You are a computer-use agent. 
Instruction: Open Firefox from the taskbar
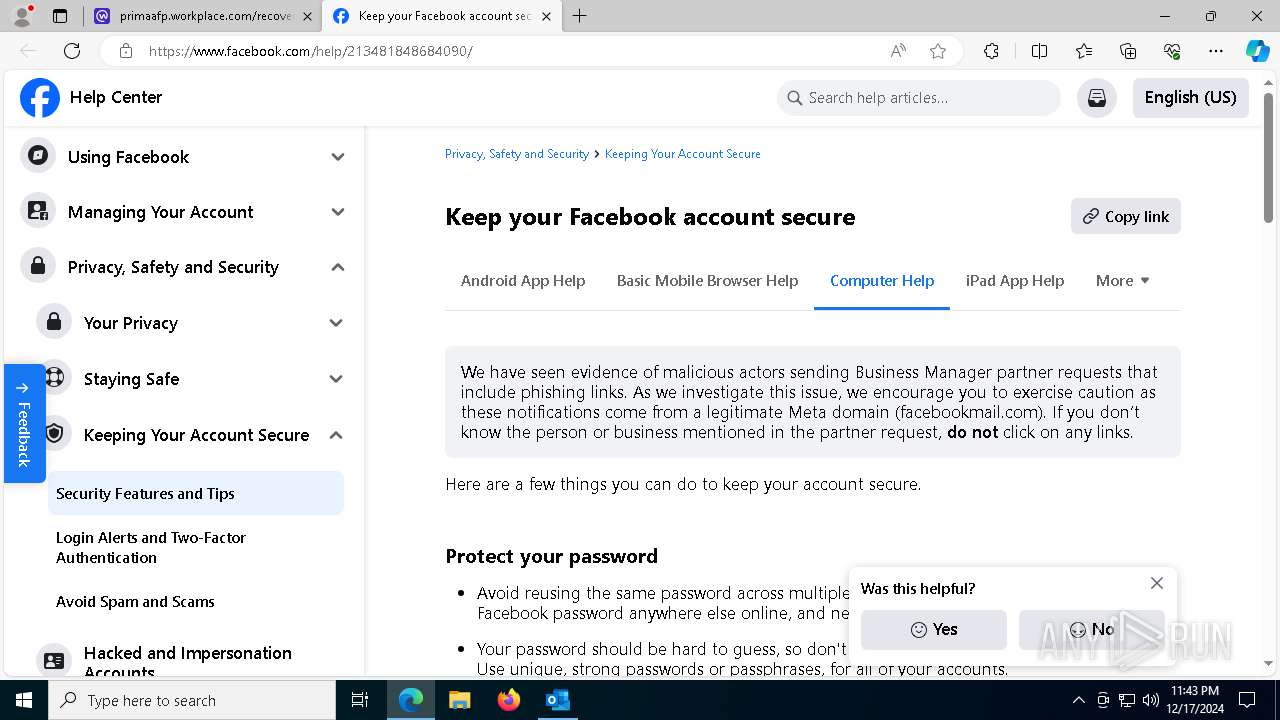(509, 700)
